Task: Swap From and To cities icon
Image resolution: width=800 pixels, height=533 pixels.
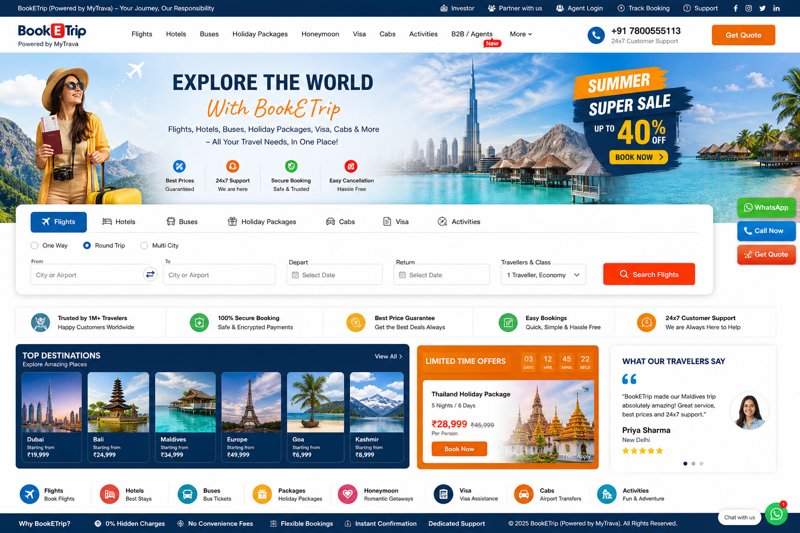Action: [150, 274]
